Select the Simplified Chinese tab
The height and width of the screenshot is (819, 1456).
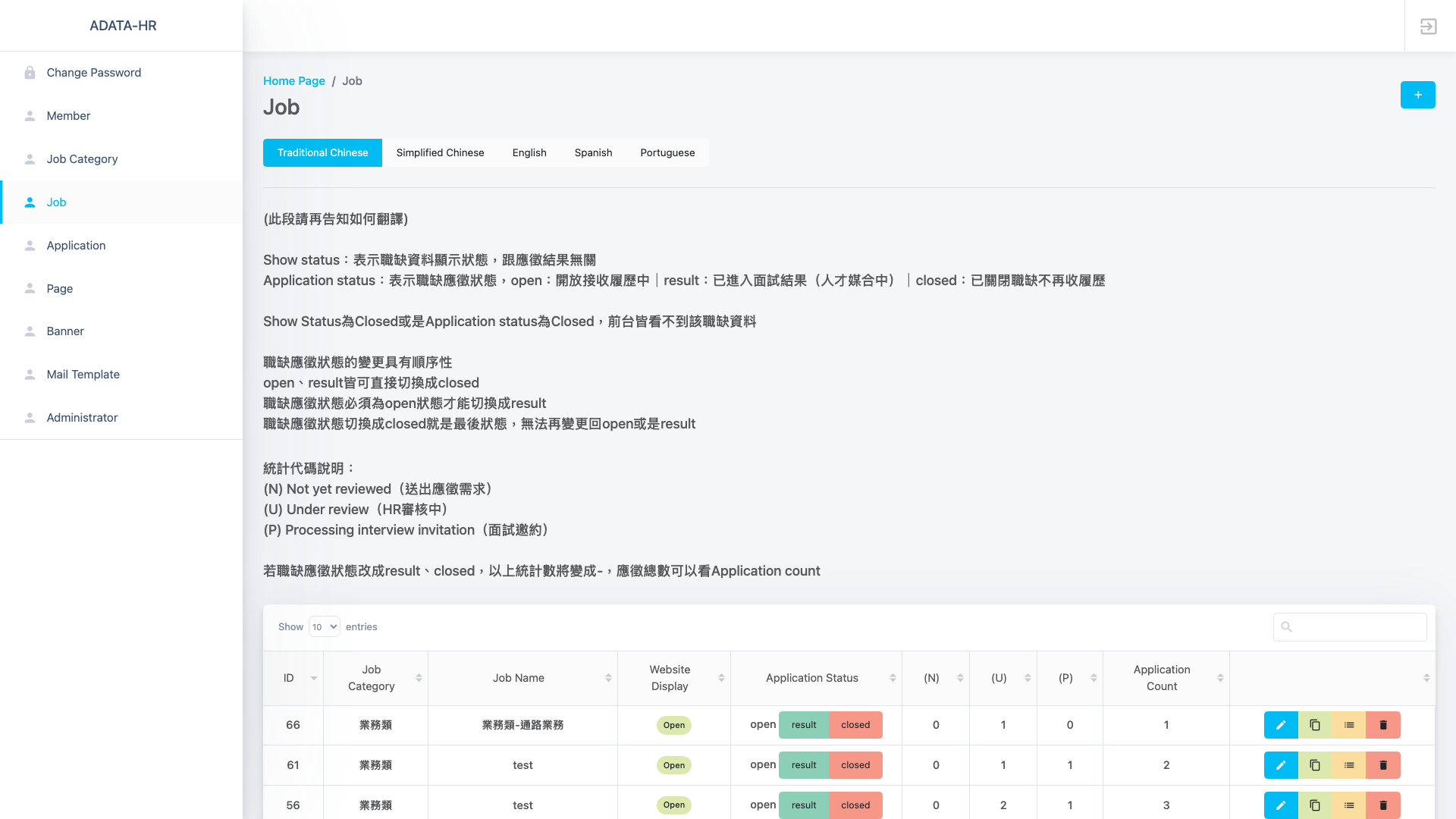point(440,152)
